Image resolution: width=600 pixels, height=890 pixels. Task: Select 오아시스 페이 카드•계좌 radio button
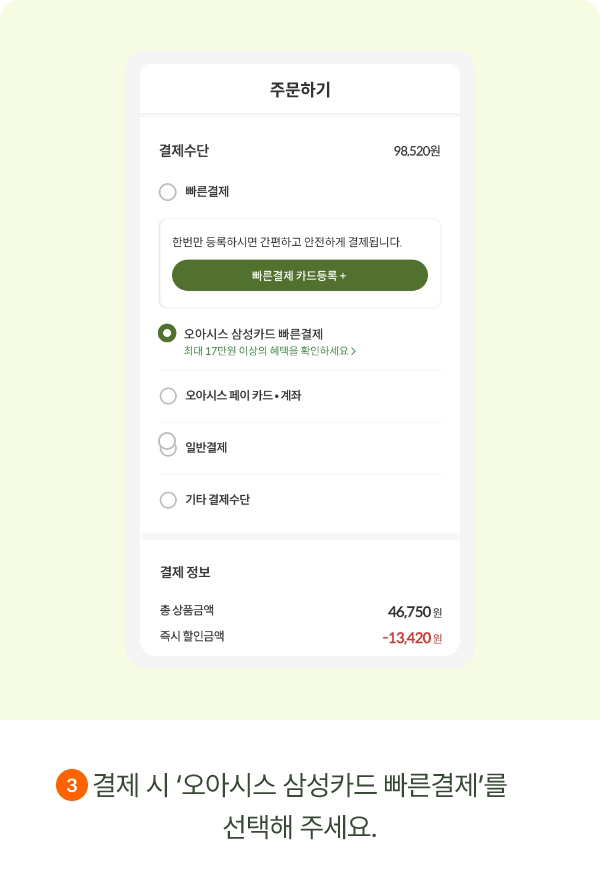168,396
